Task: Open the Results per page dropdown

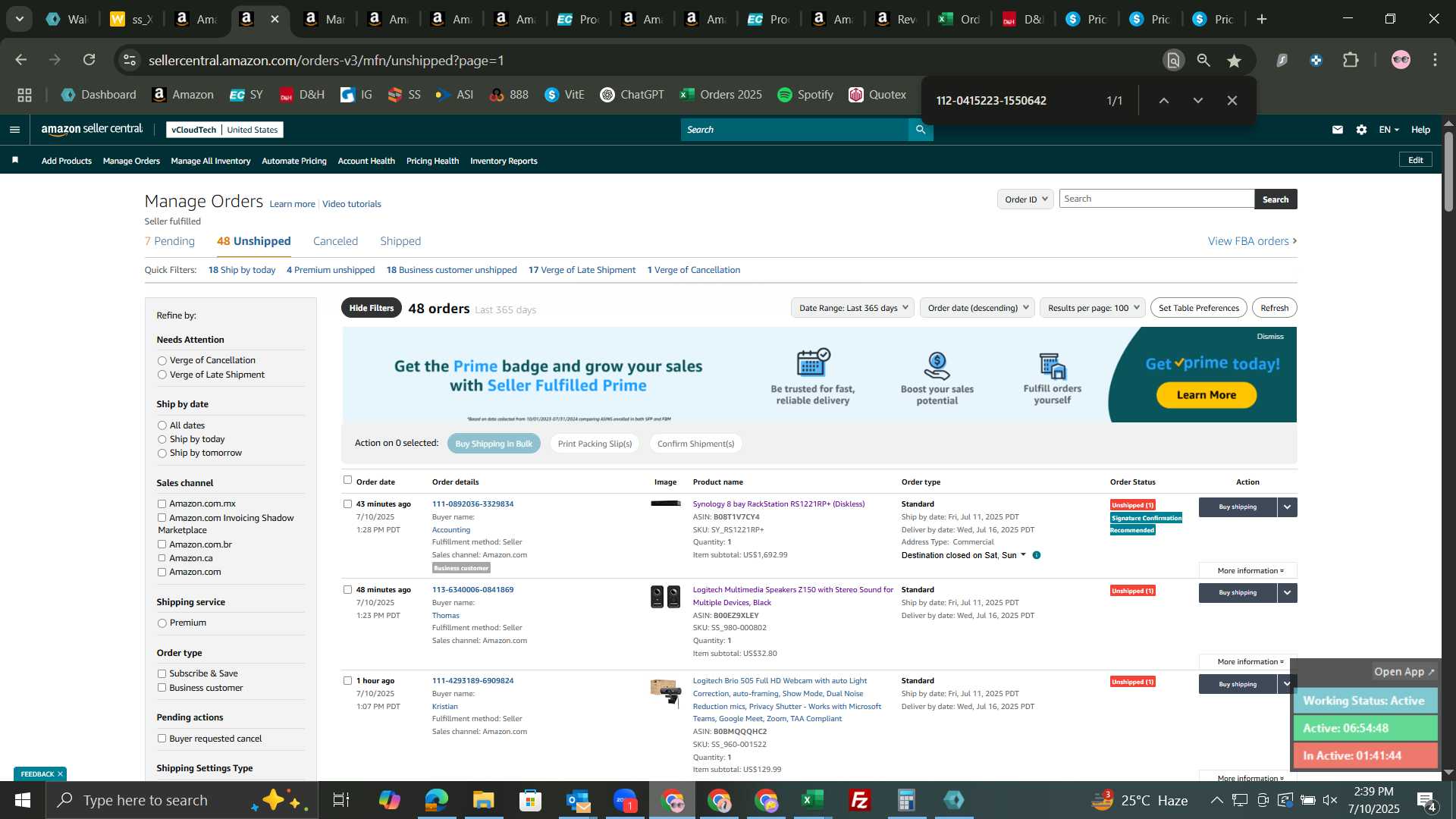Action: pyautogui.click(x=1093, y=308)
